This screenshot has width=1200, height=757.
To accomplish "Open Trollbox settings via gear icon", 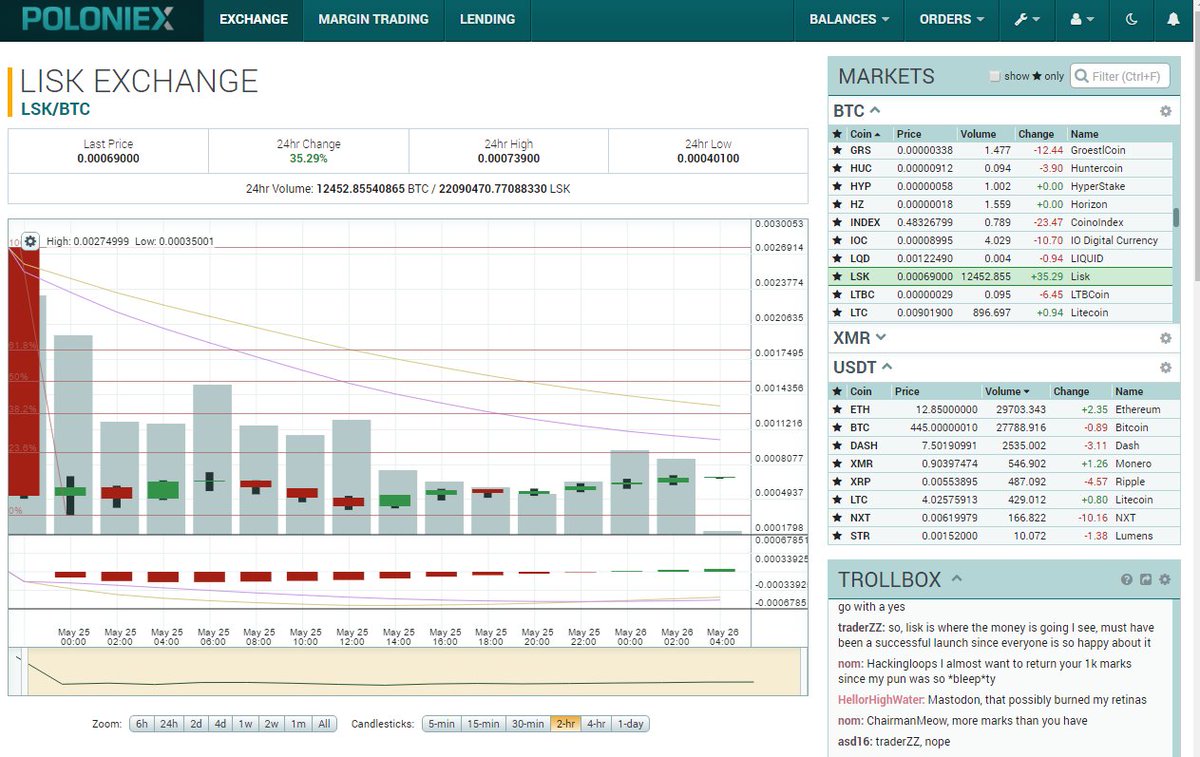I will pyautogui.click(x=1164, y=580).
